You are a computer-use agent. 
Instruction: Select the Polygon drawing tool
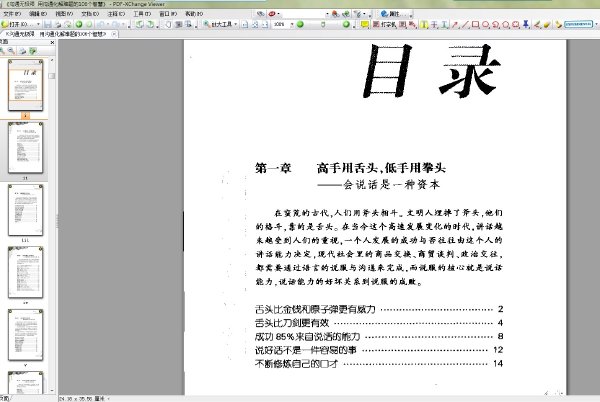(505, 24)
